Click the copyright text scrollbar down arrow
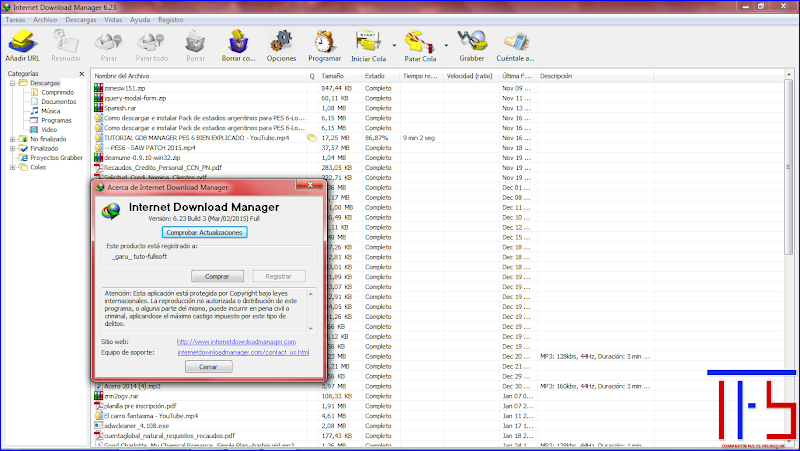 pos(311,329)
